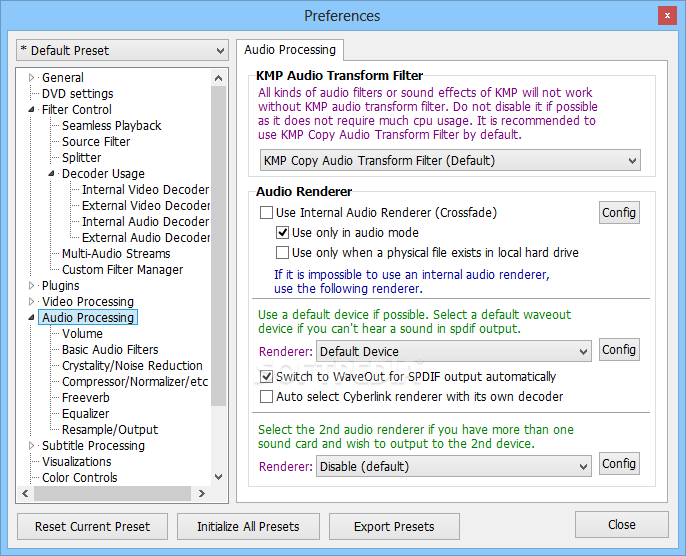Select External Video Decoder tree item
The height and width of the screenshot is (556, 686).
pyautogui.click(x=146, y=206)
